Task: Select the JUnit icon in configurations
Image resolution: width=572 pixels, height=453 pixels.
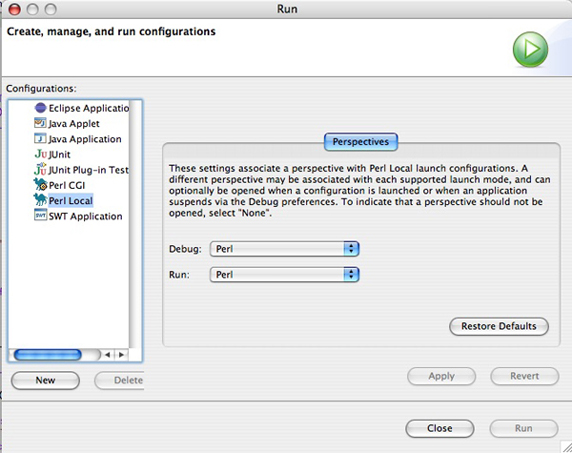Action: click(x=40, y=154)
